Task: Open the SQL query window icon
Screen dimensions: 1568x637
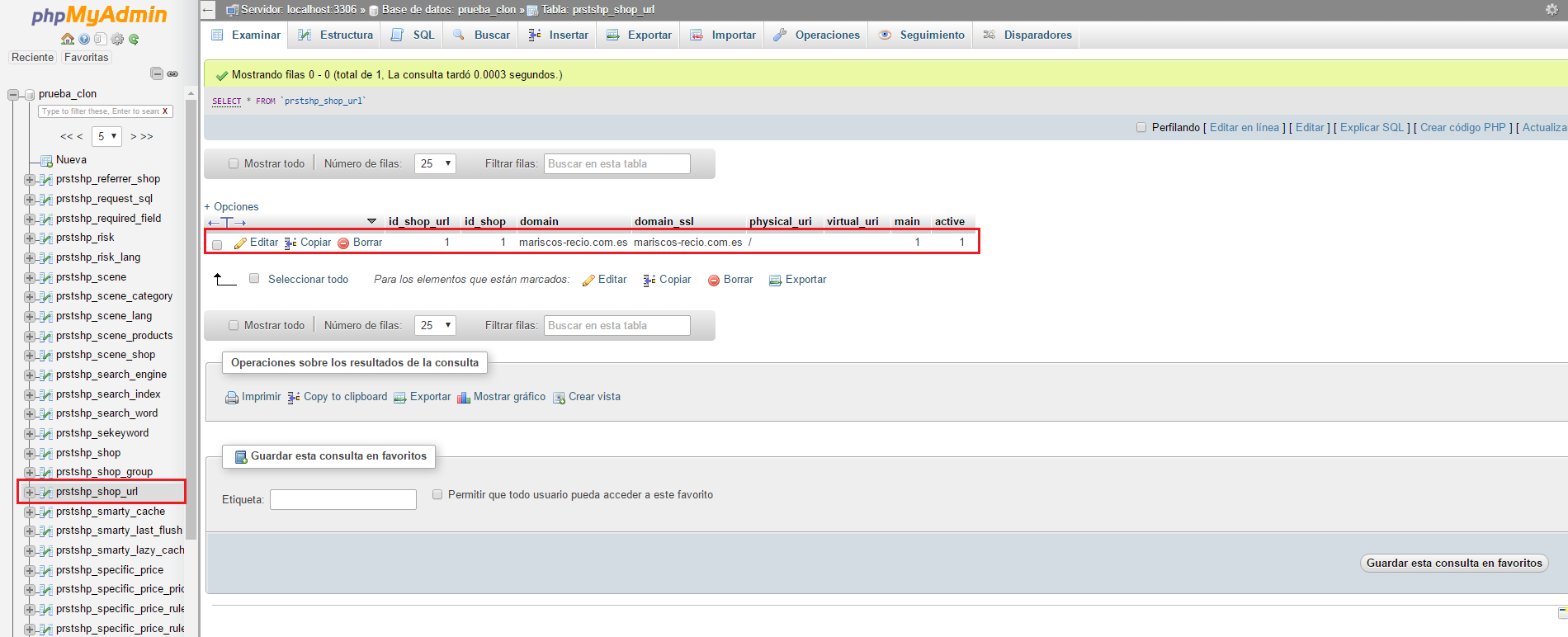Action: (101, 39)
